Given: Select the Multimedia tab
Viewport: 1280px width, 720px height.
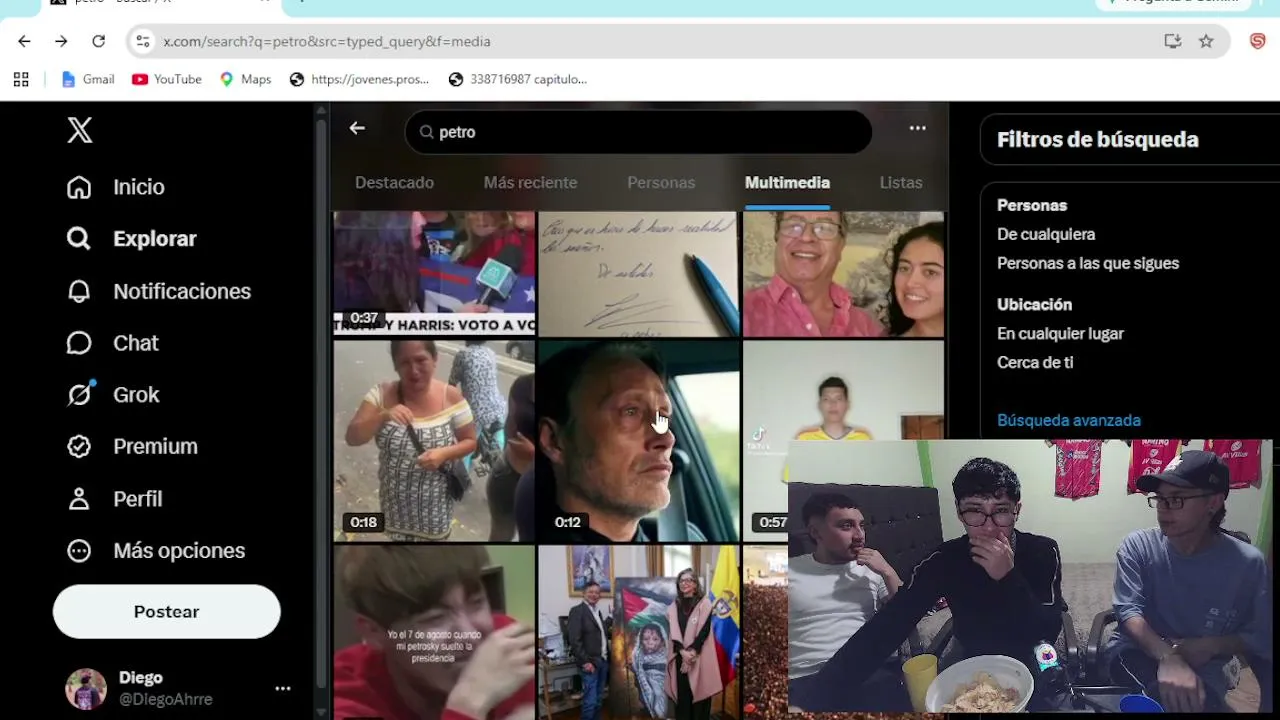Looking at the screenshot, I should [x=787, y=183].
